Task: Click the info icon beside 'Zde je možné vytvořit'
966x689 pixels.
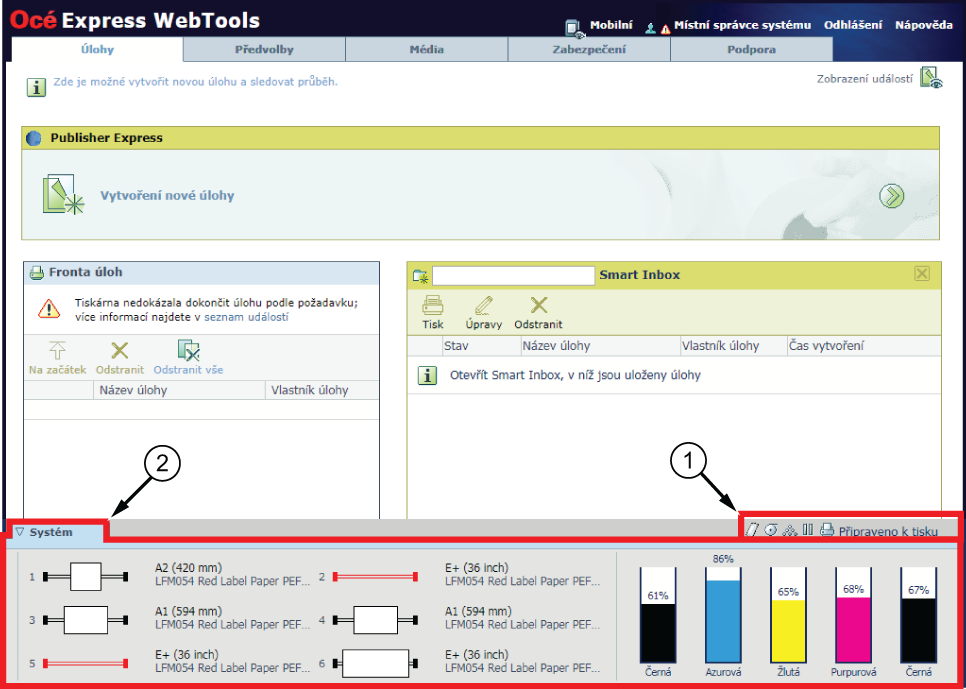Action: 36,87
